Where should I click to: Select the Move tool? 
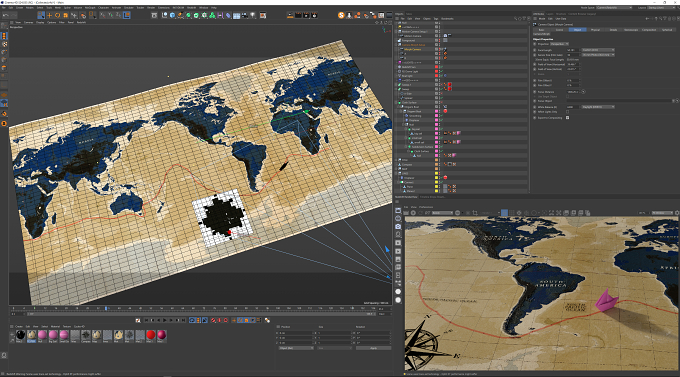(x=49, y=15)
